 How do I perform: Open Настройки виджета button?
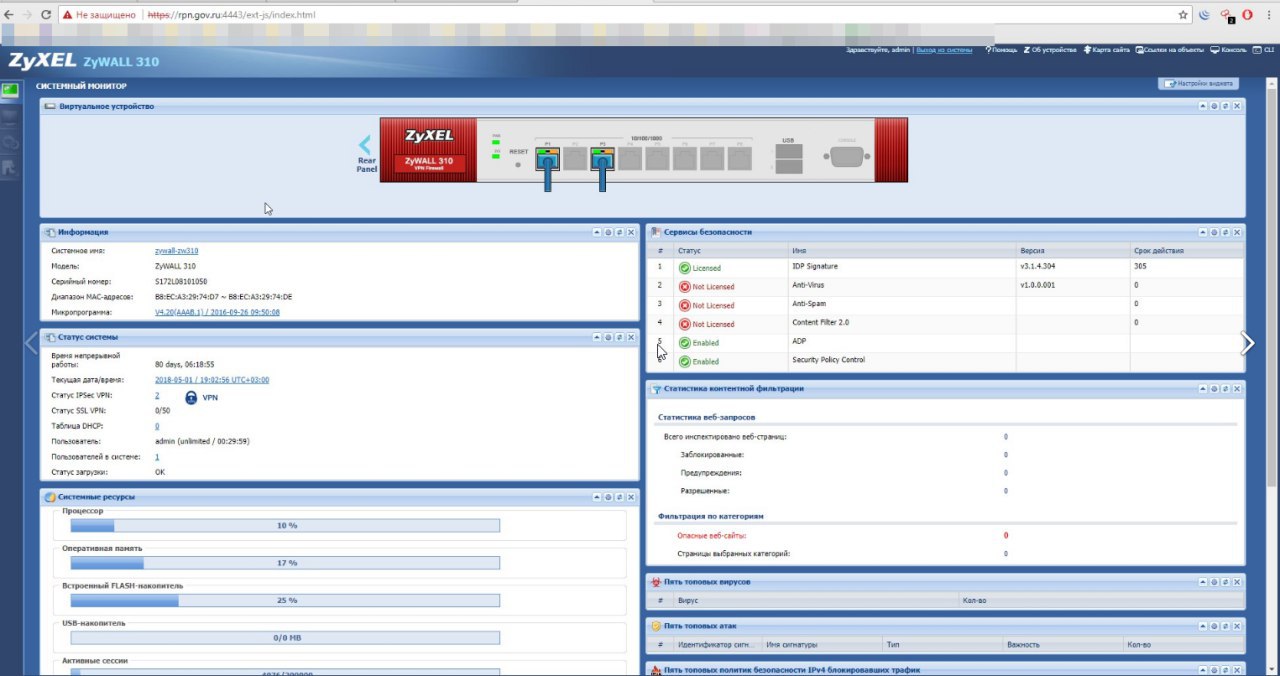[x=1199, y=84]
